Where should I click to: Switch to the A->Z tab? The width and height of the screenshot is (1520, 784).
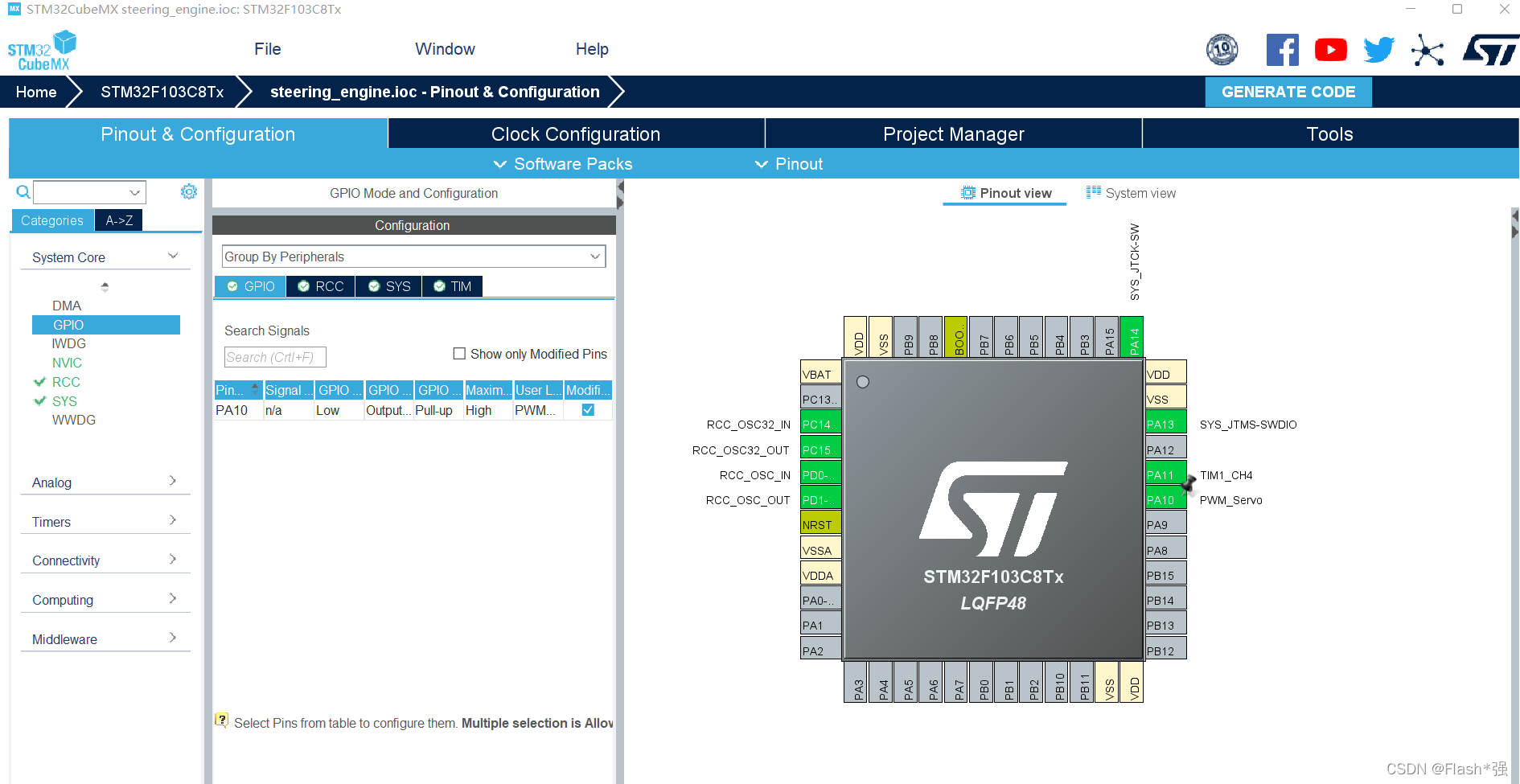[119, 220]
